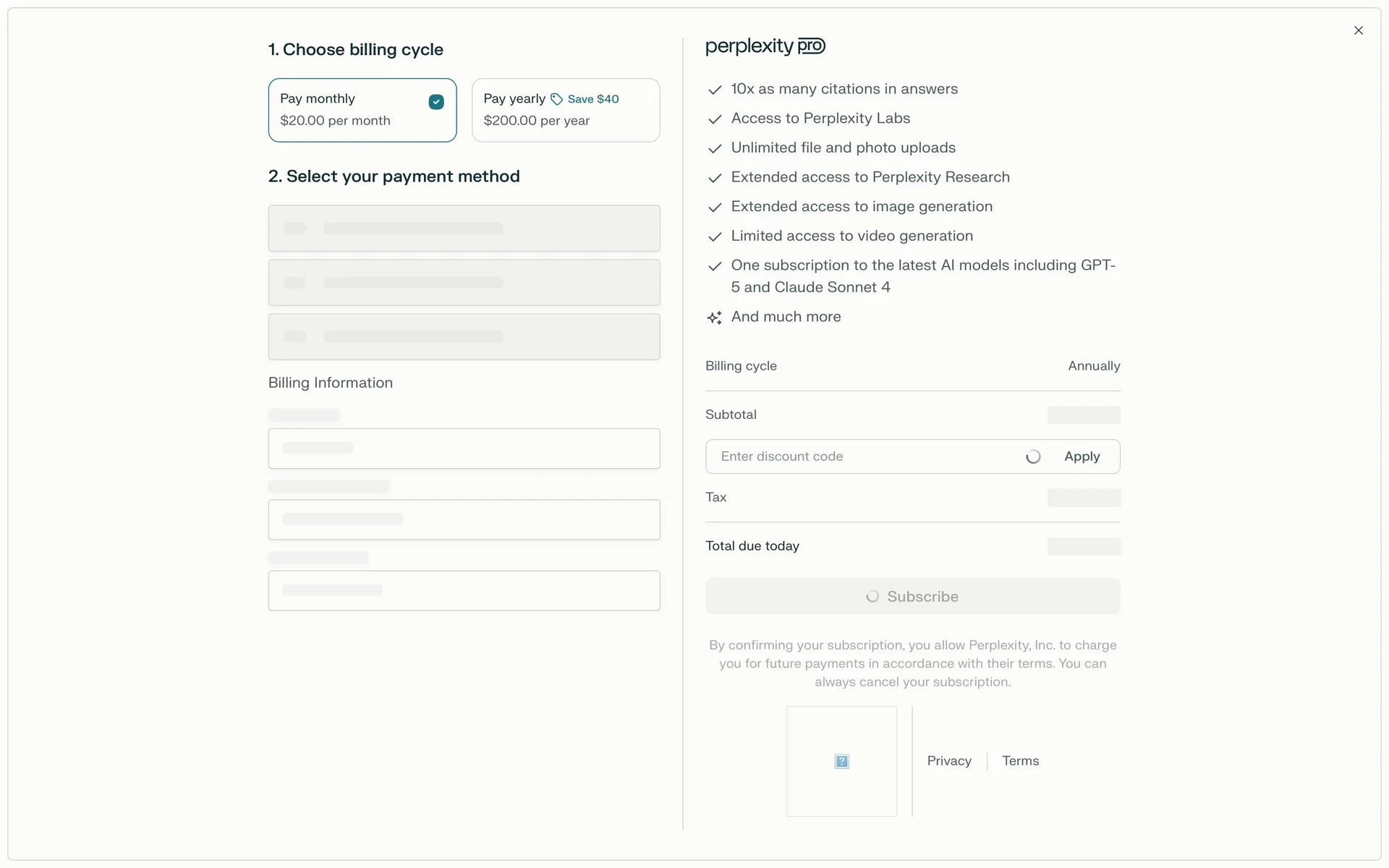Click the loading spinner in discount field
1389x868 pixels.
pos(1033,456)
